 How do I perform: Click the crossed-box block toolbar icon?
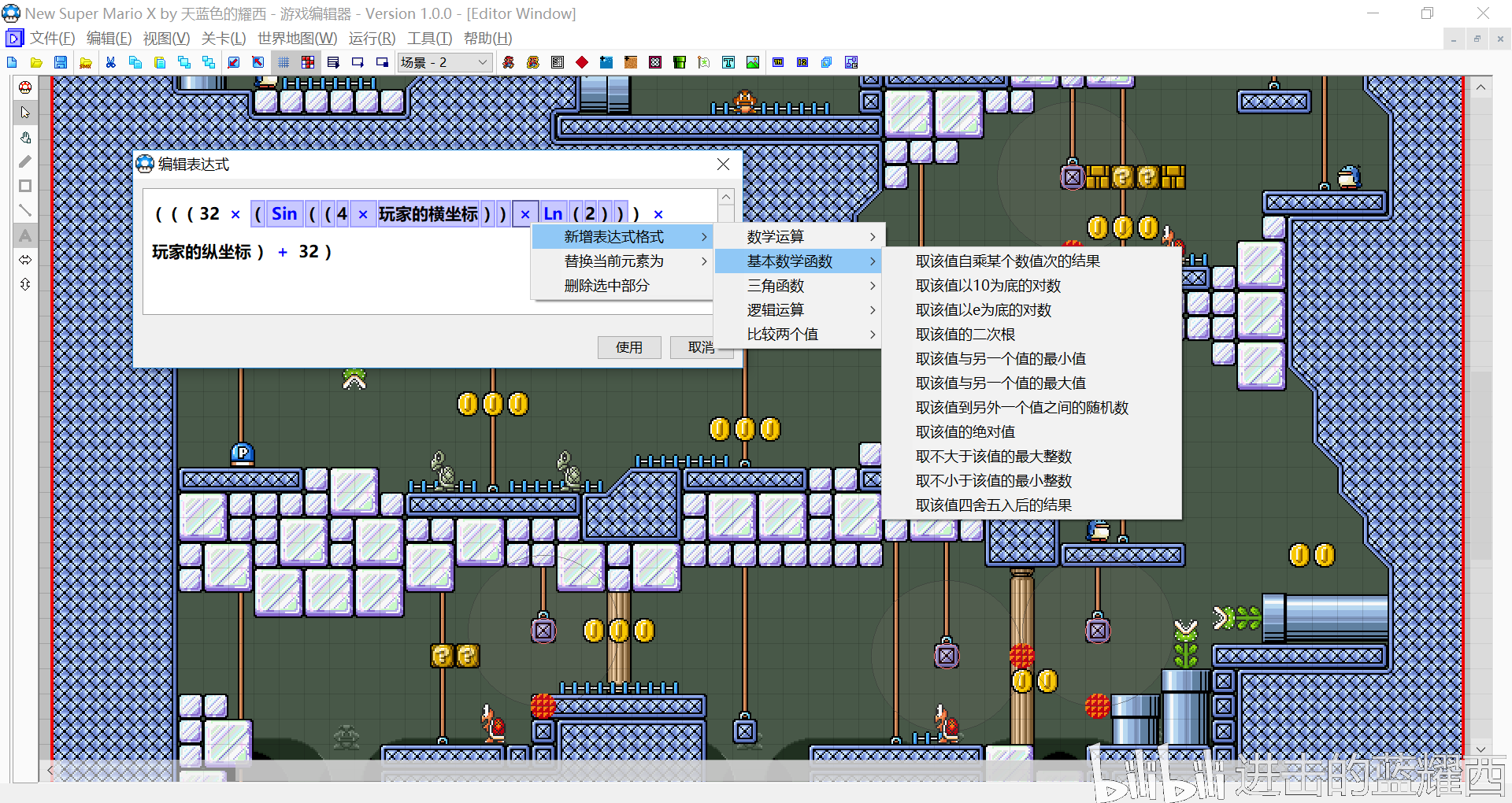[655, 62]
